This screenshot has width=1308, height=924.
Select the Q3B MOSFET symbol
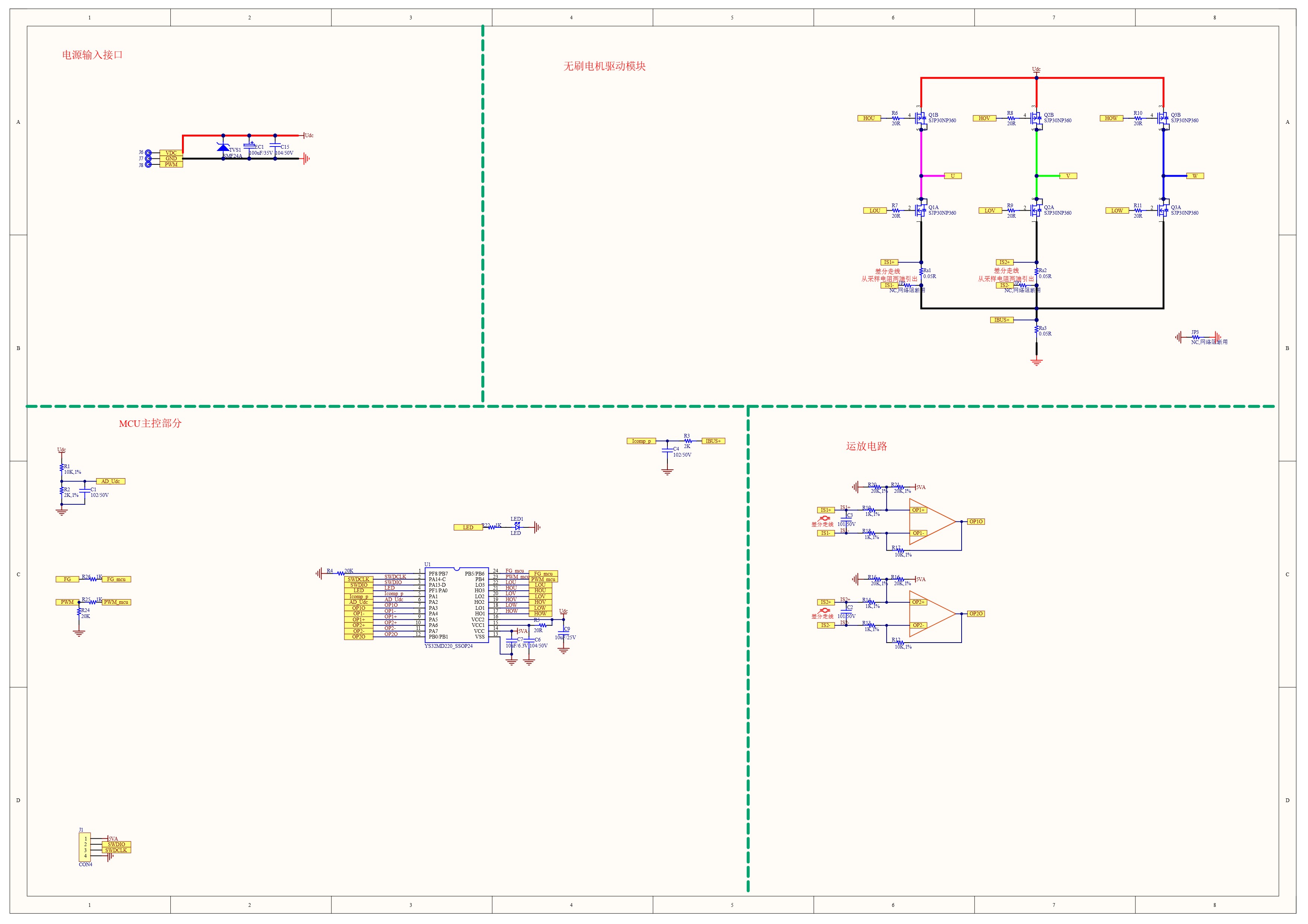pos(1163,119)
